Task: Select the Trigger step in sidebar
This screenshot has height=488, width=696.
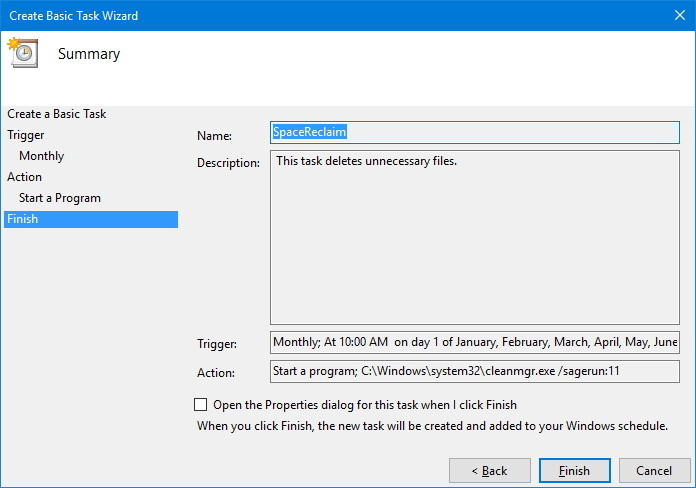Action: (x=26, y=135)
